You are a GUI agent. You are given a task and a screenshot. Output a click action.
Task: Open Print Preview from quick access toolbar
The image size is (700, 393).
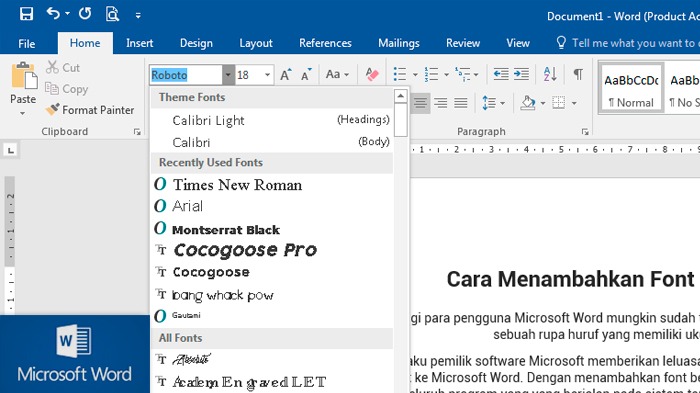click(112, 14)
